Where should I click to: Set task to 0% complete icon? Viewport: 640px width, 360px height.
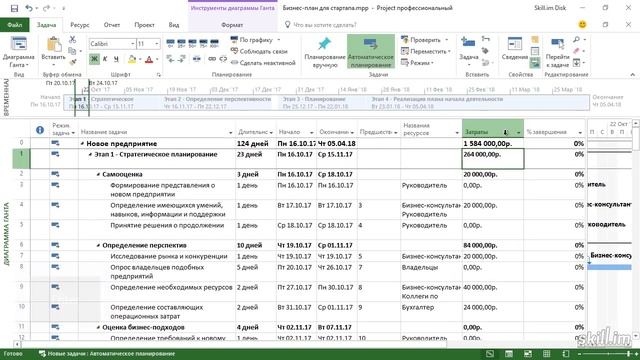coord(171,42)
